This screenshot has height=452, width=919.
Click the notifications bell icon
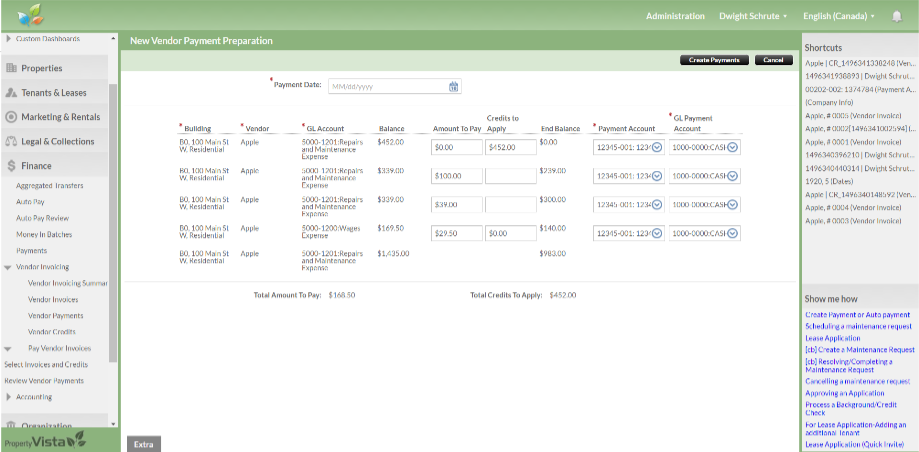pyautogui.click(x=897, y=16)
